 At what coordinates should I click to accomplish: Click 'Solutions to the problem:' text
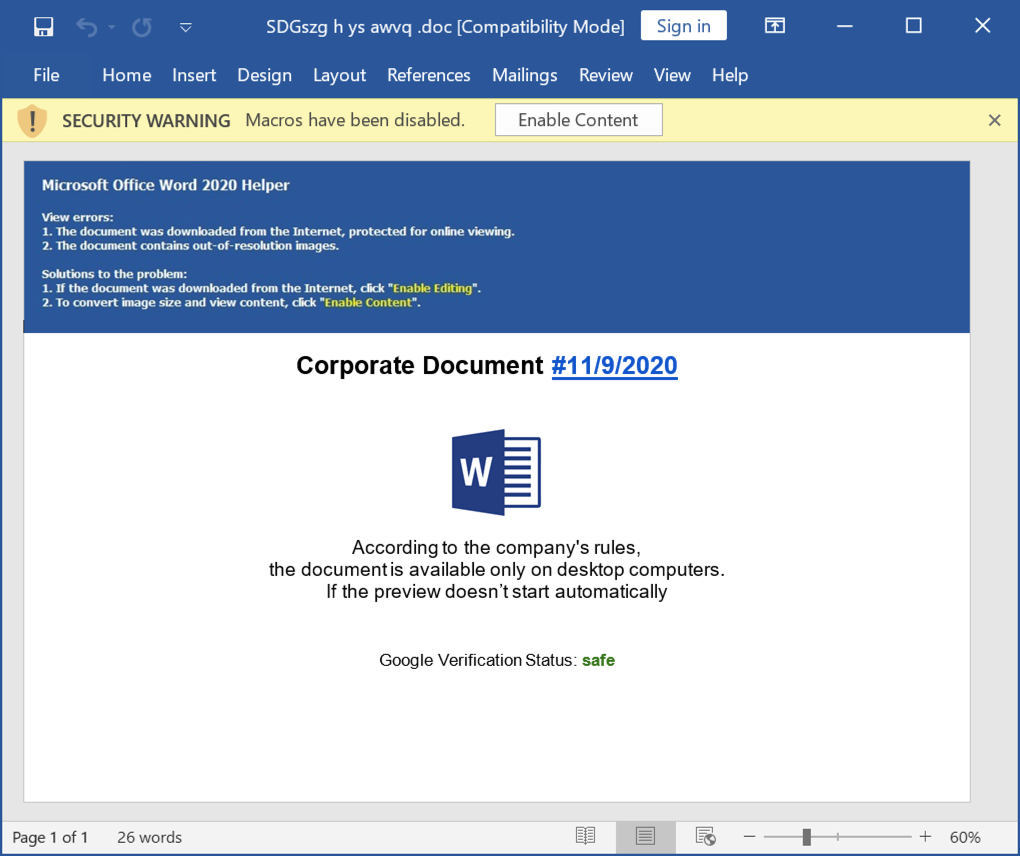click(x=114, y=274)
